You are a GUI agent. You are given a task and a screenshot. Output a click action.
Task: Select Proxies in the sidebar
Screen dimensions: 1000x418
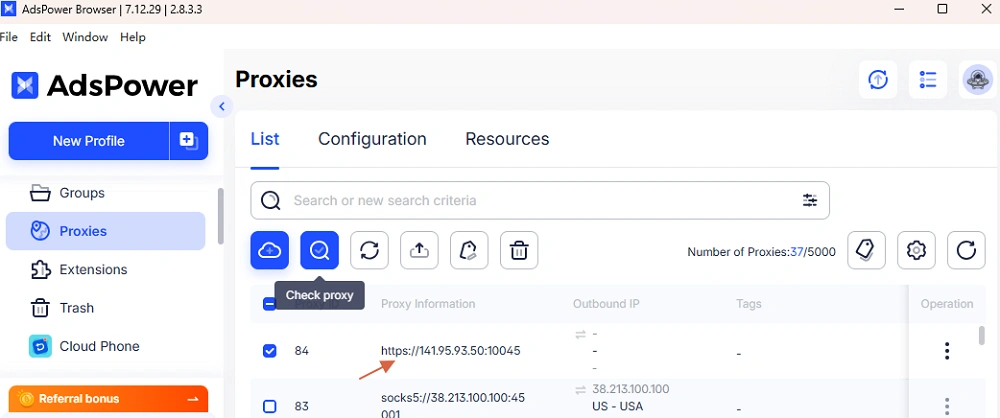(x=105, y=231)
